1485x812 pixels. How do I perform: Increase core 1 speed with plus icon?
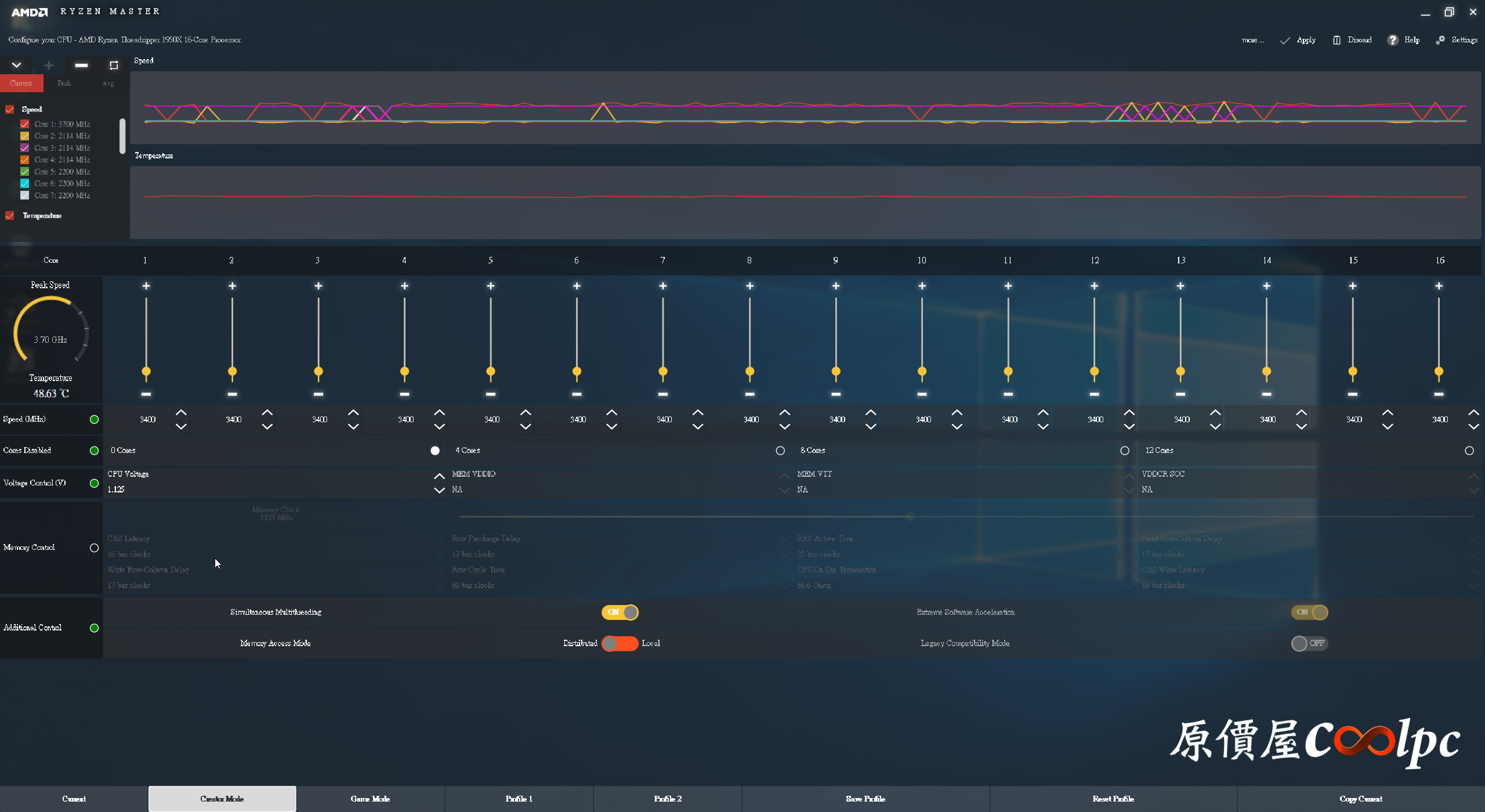pyautogui.click(x=146, y=286)
